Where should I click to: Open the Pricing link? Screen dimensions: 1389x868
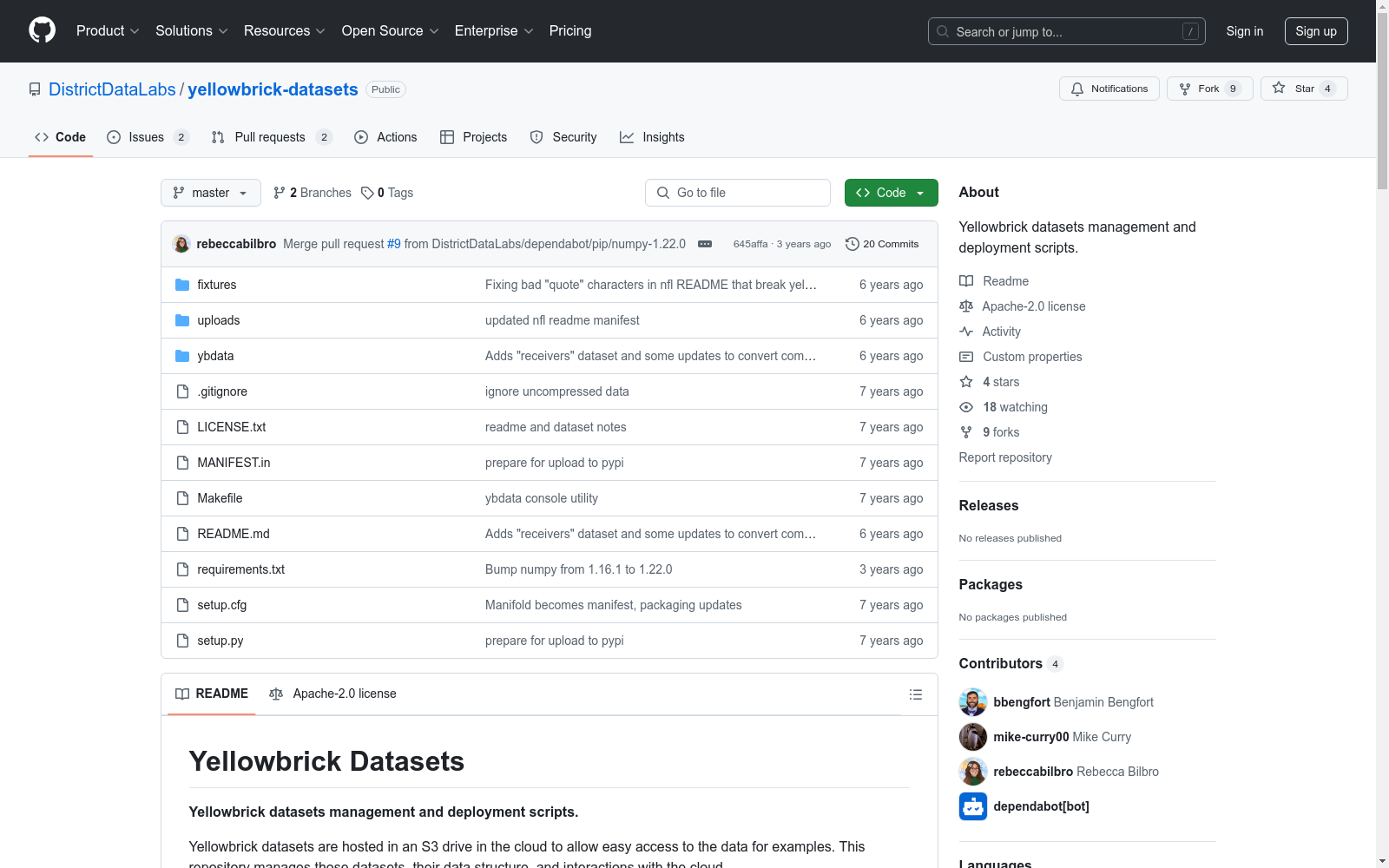point(570,31)
